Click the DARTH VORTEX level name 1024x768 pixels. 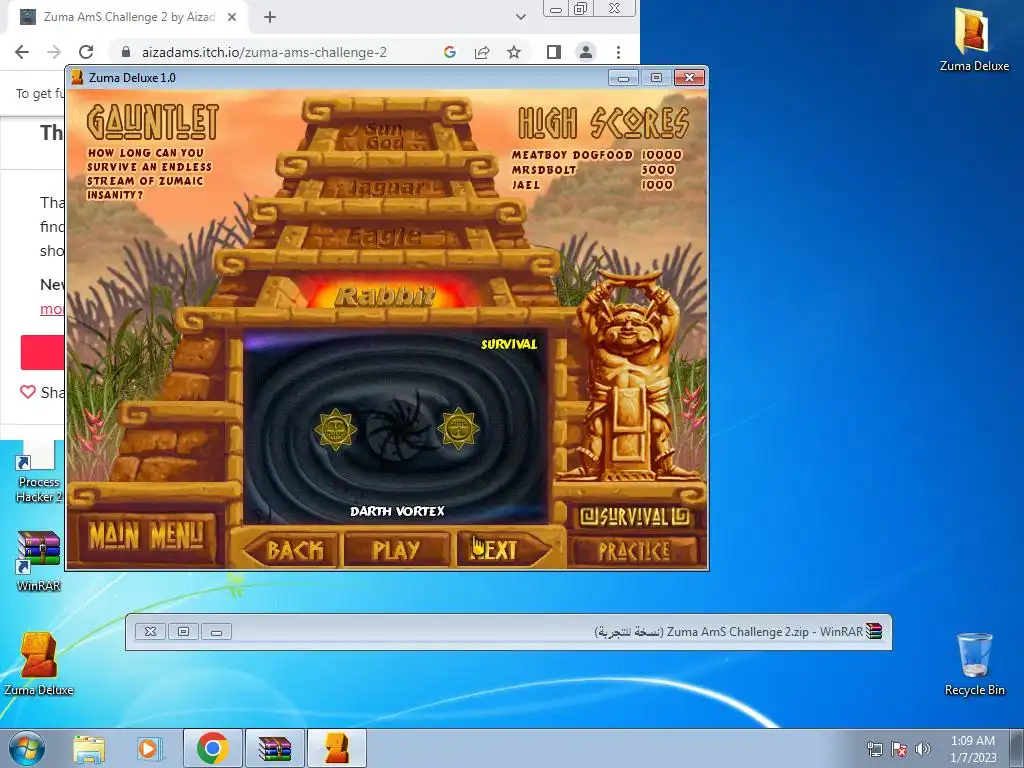(x=397, y=511)
